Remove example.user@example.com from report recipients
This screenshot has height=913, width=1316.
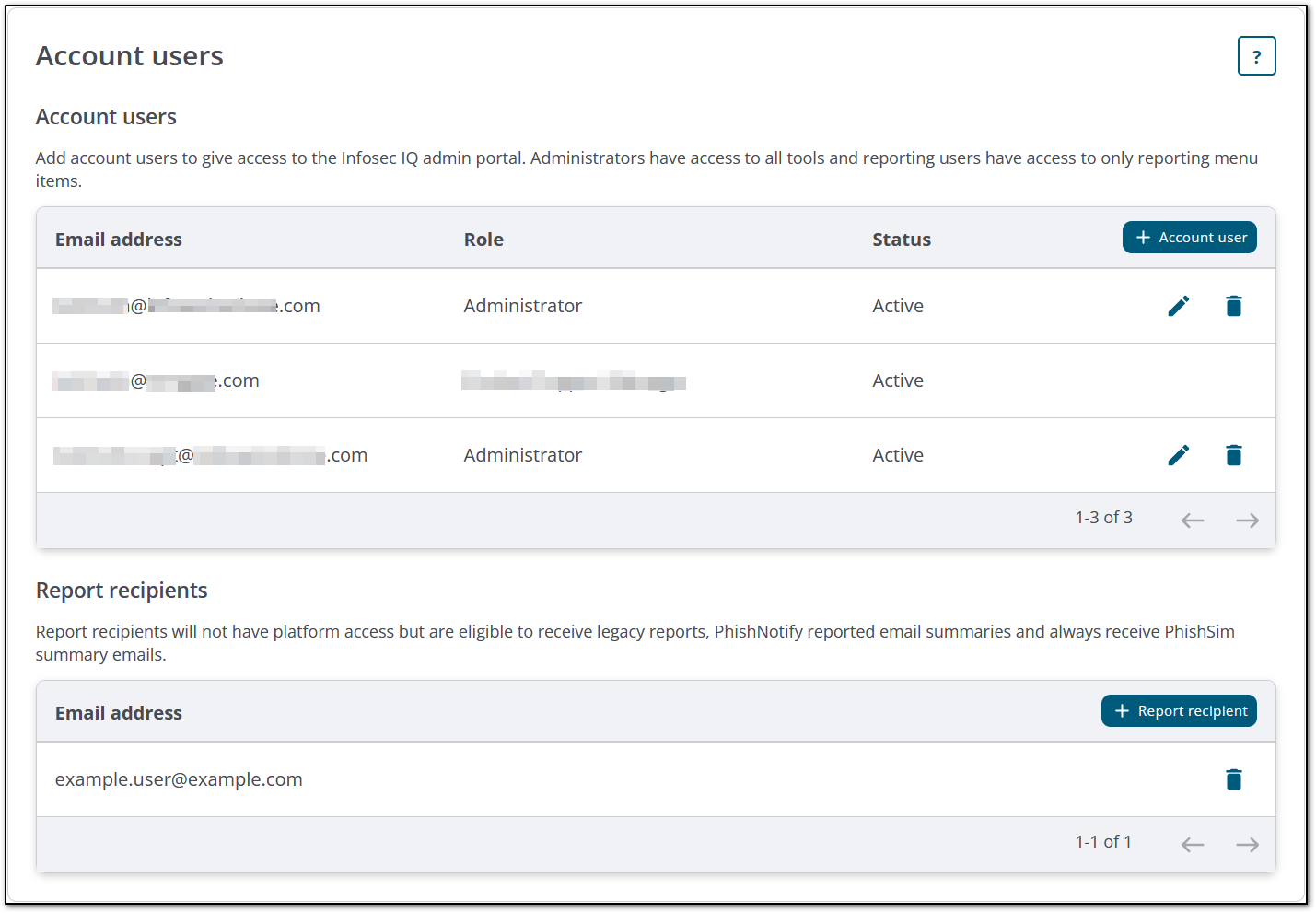1233,778
